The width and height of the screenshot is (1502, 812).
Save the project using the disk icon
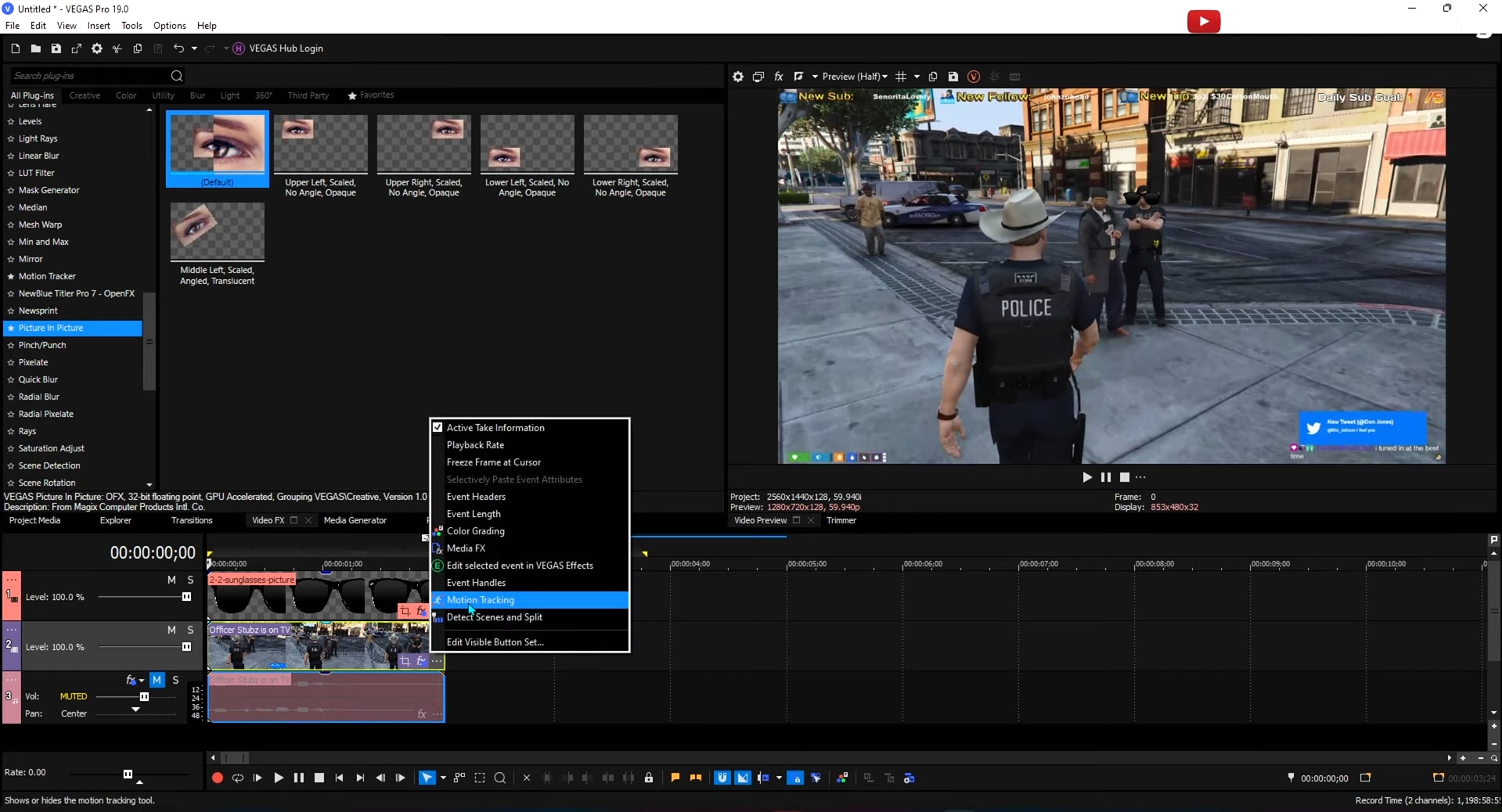click(x=56, y=49)
